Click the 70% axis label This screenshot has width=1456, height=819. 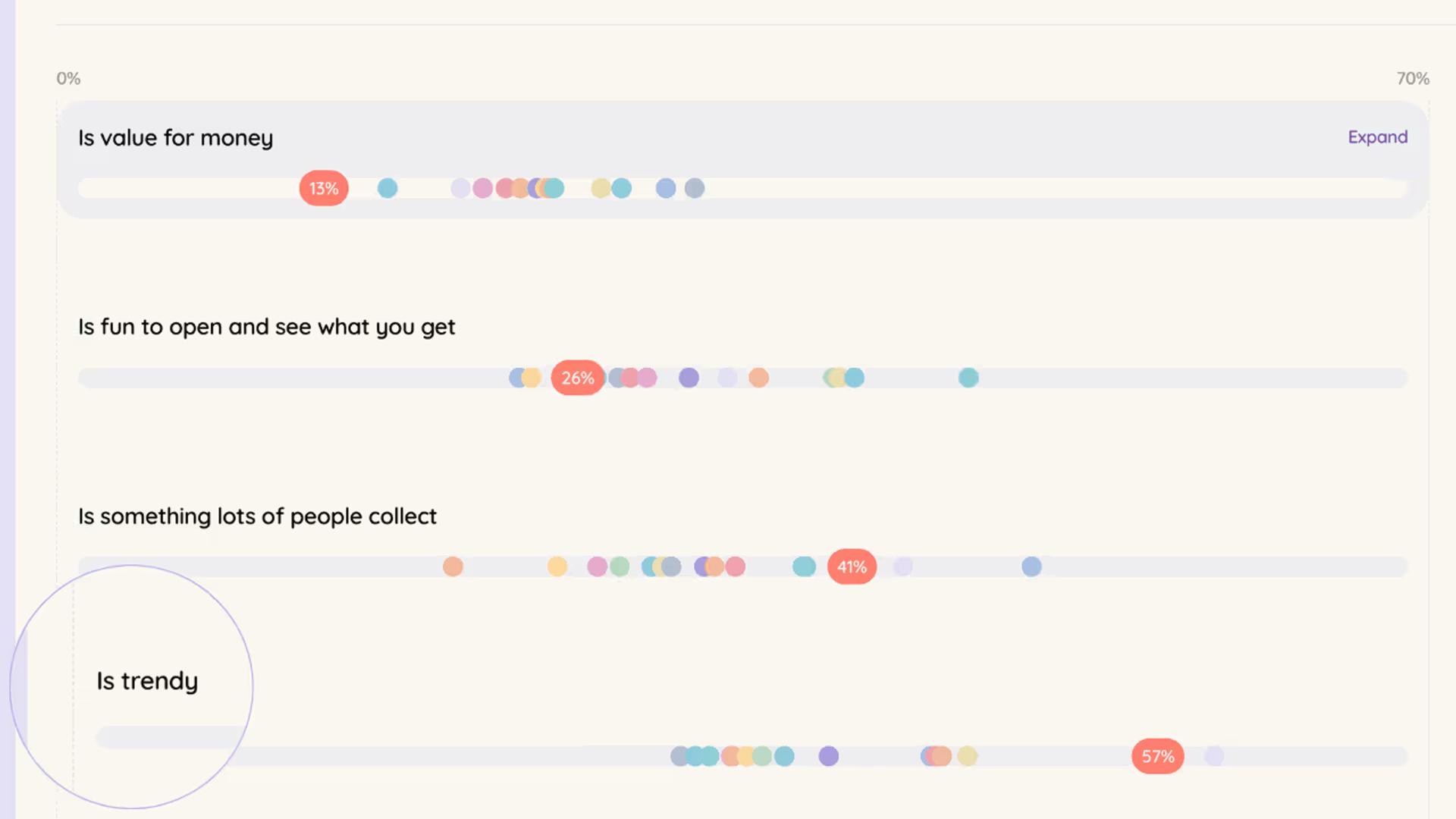(1413, 79)
